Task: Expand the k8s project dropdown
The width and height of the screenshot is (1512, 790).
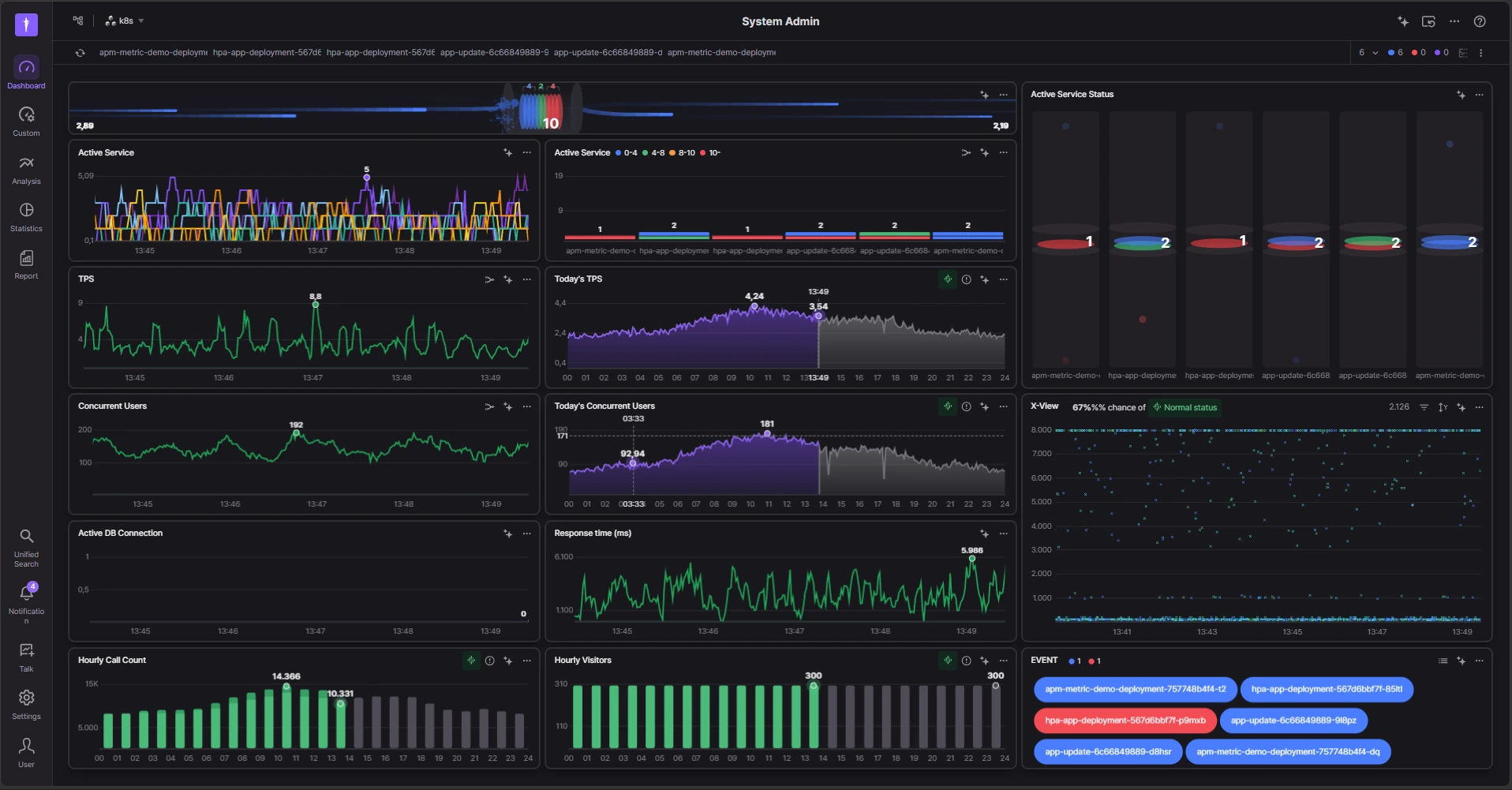Action: click(x=125, y=21)
